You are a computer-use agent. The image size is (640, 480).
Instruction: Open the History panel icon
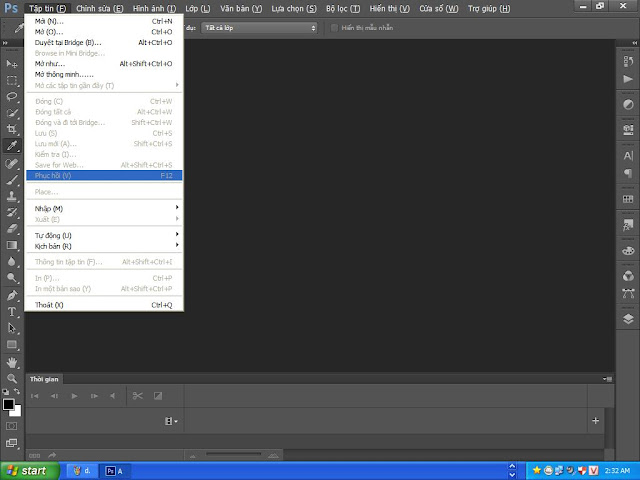click(628, 62)
